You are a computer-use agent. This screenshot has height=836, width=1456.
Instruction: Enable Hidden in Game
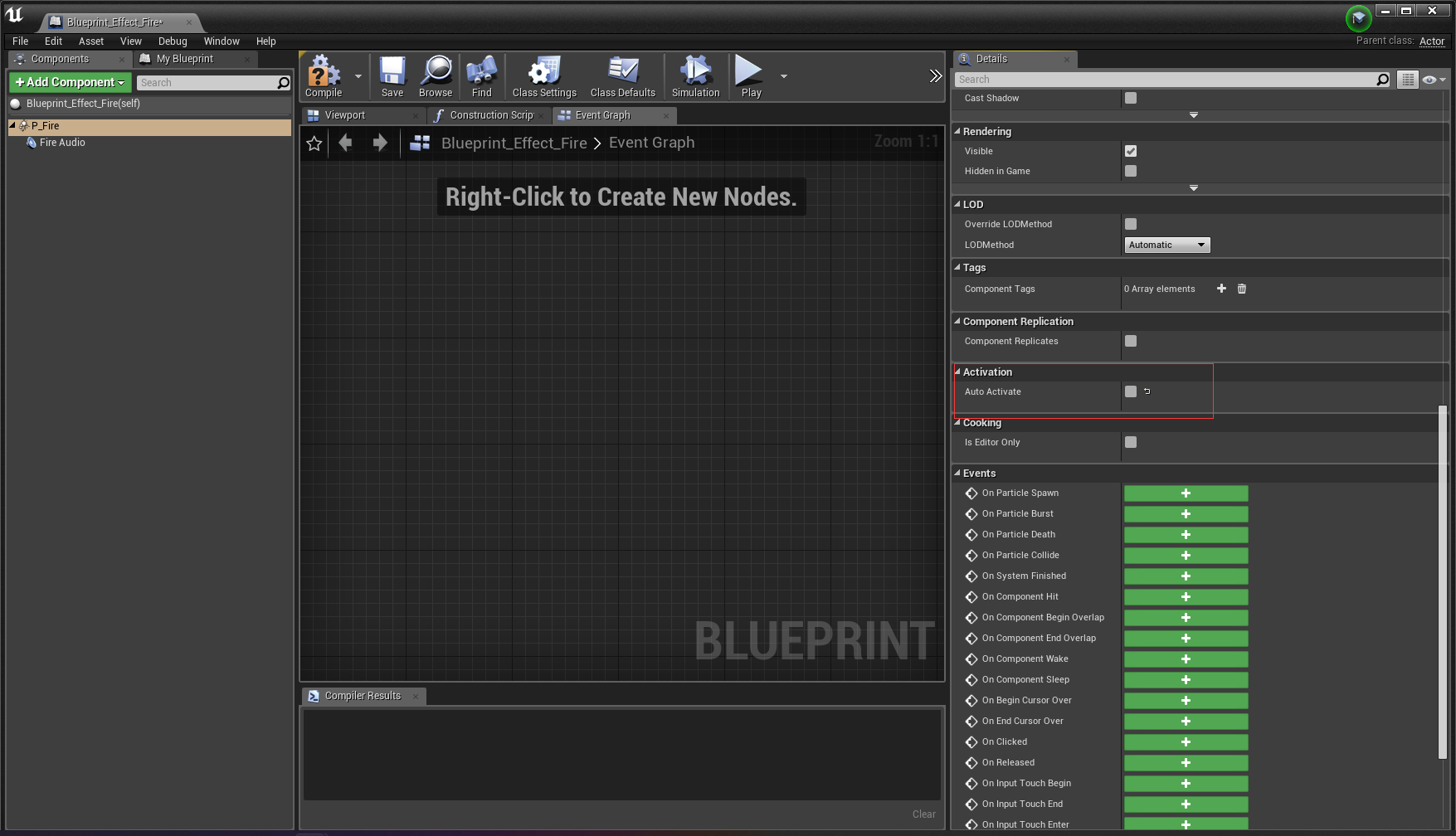[1131, 171]
